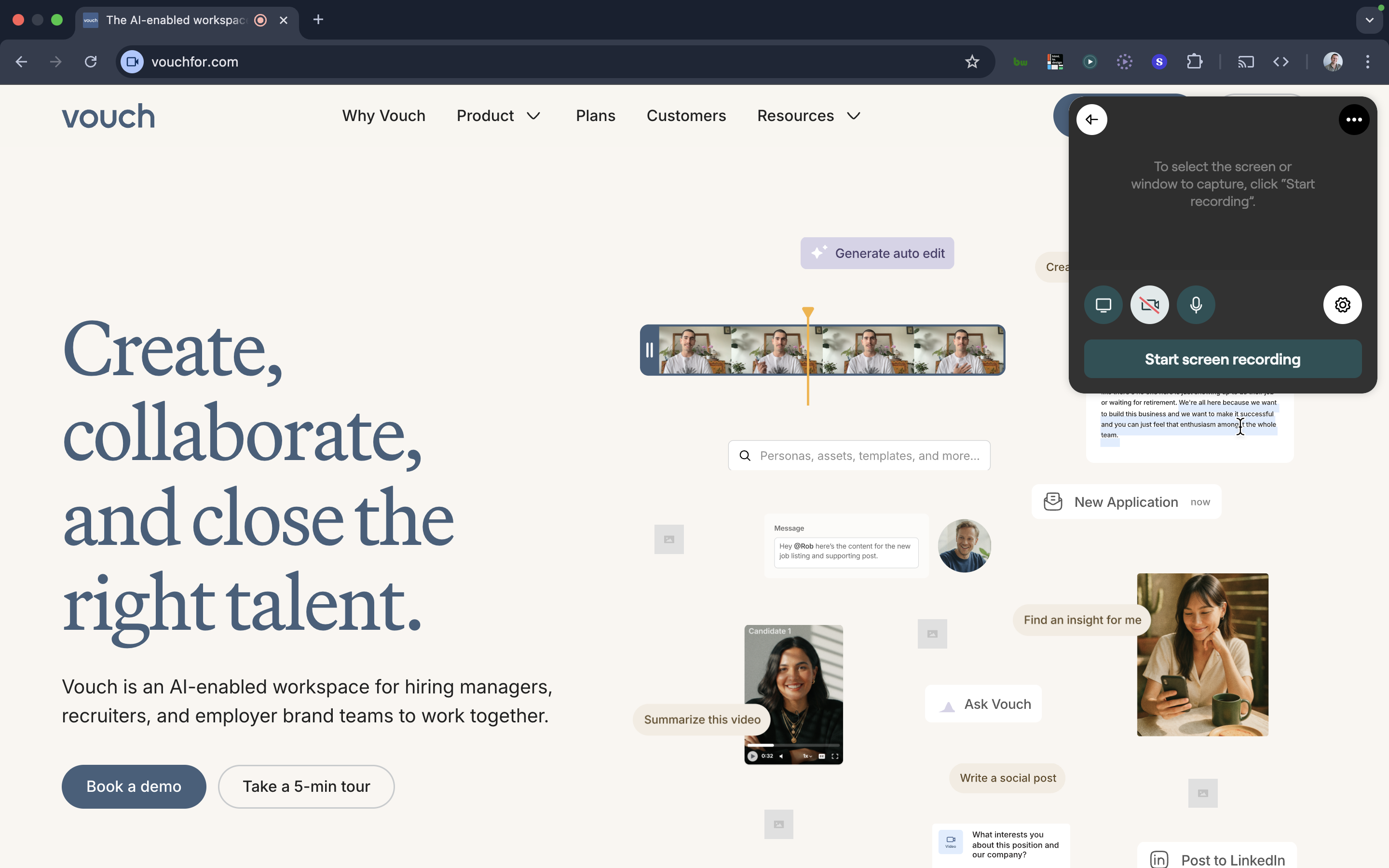Screen dimensions: 1389x868
Task: Click the browser forward arrow
Action: [55, 61]
